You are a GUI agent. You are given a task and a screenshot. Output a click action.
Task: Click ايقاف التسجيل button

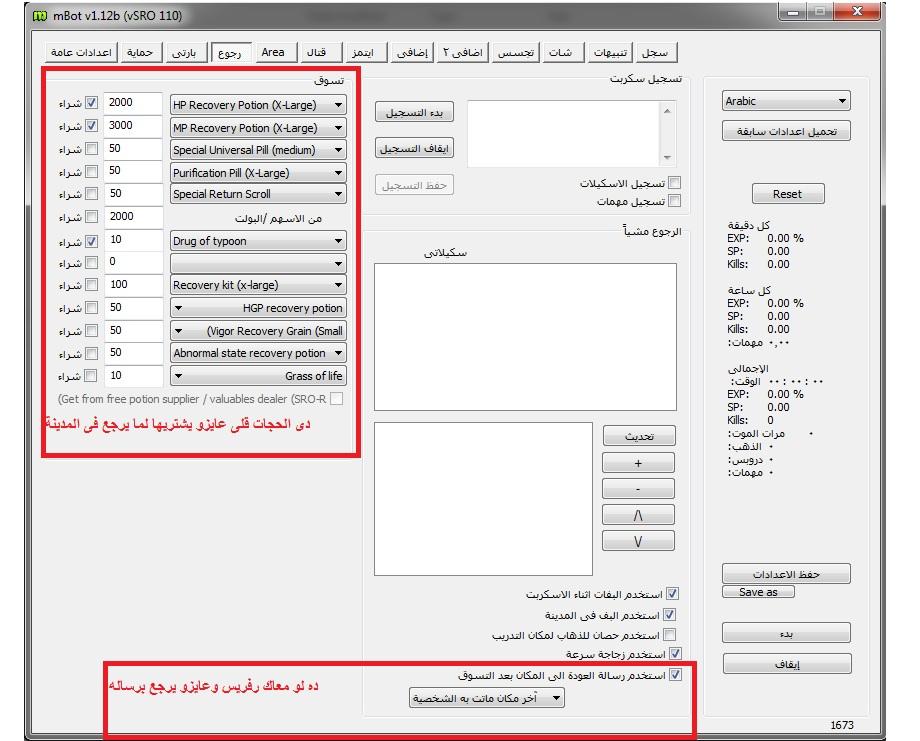click(x=414, y=149)
